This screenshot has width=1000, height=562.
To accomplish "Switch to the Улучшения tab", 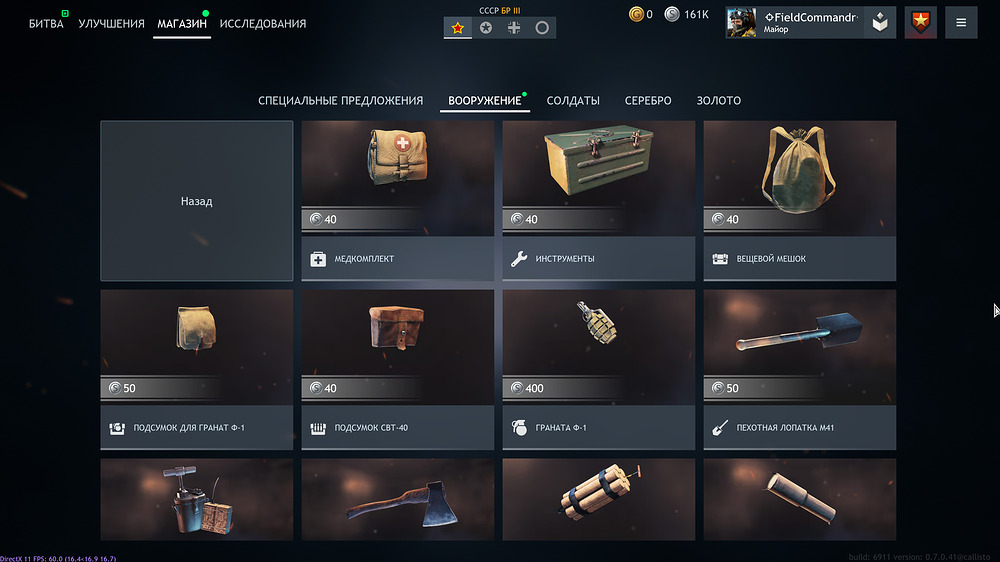I will [111, 24].
